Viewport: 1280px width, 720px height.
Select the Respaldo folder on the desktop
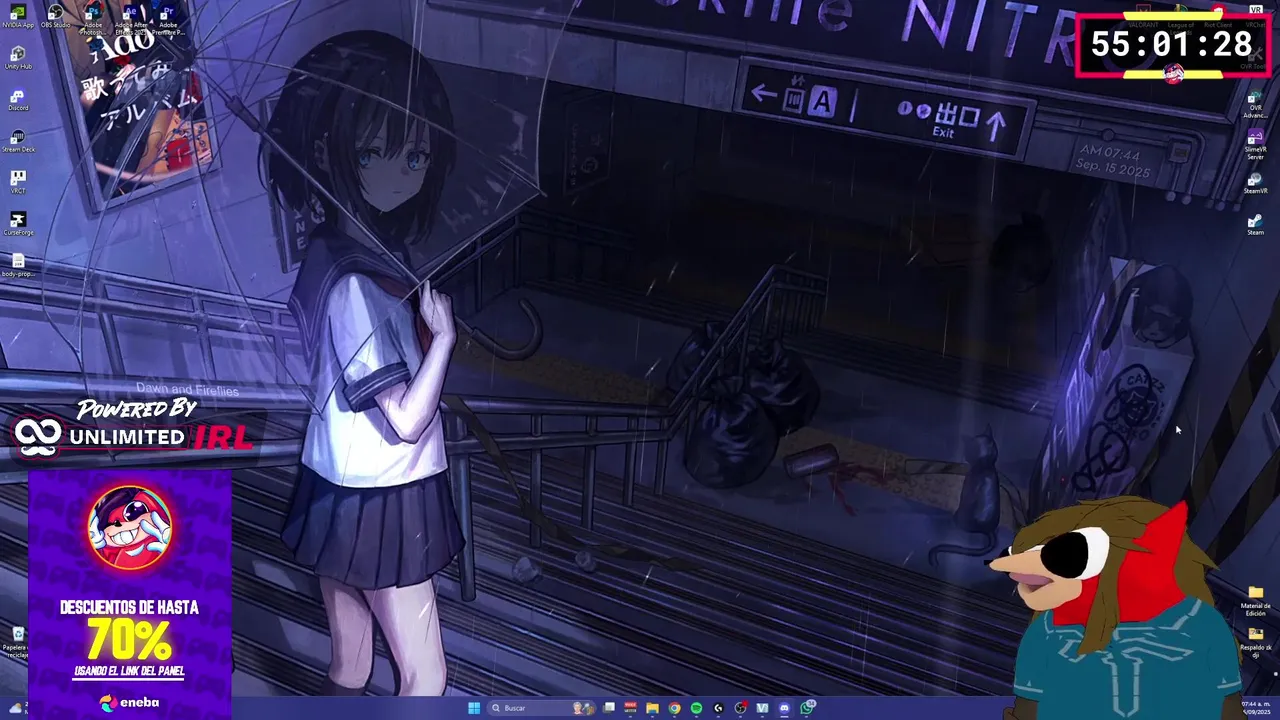[1255, 642]
